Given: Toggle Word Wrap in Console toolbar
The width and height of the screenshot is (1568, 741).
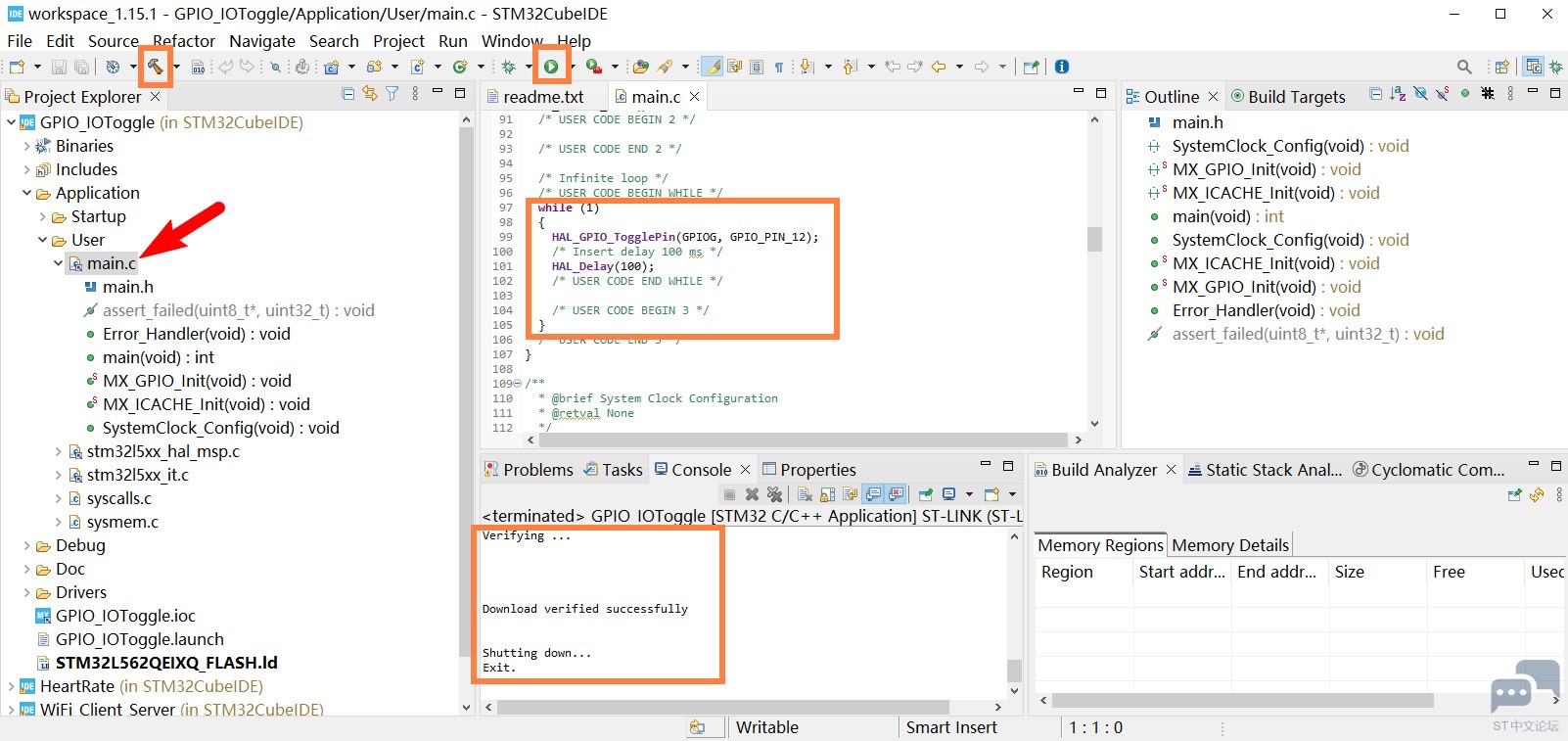Looking at the screenshot, I should click(x=850, y=494).
